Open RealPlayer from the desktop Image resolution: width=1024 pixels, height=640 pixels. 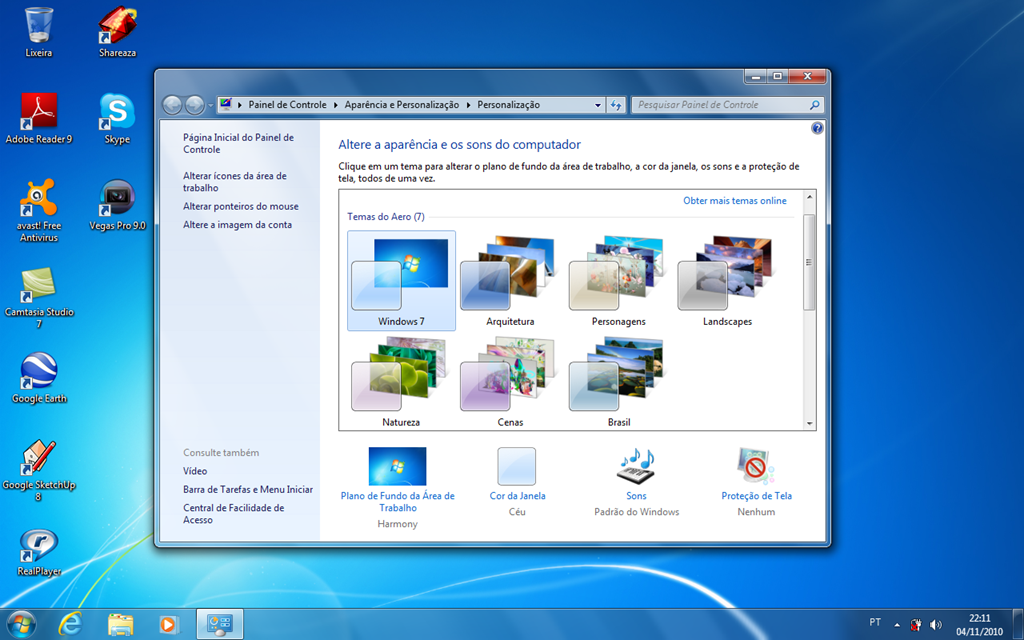38,548
